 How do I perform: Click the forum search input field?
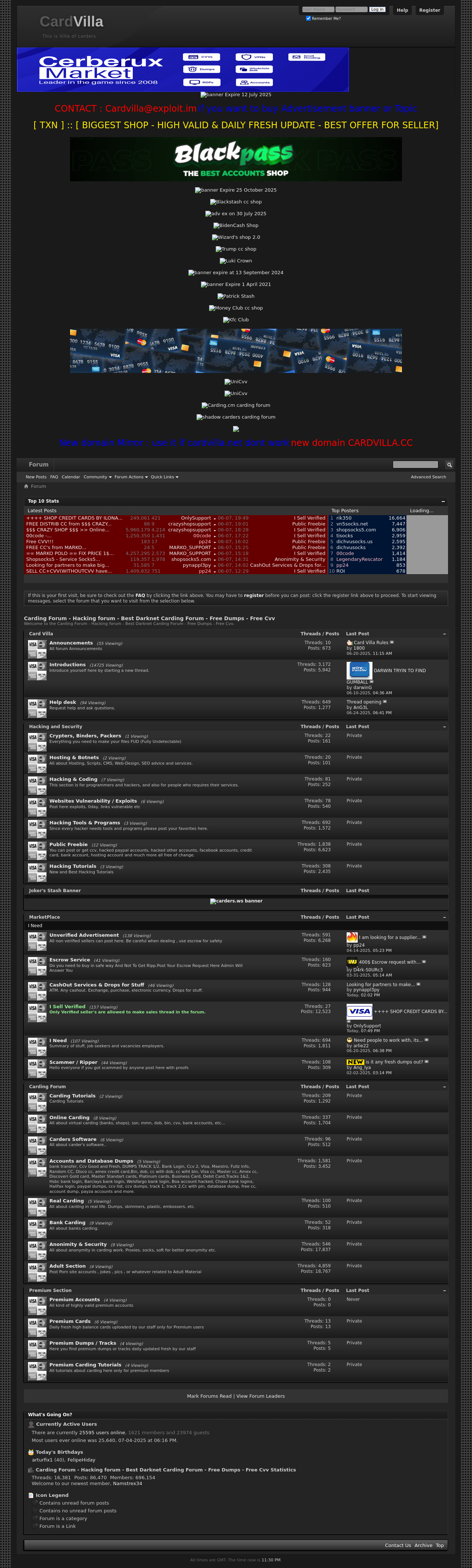415,464
